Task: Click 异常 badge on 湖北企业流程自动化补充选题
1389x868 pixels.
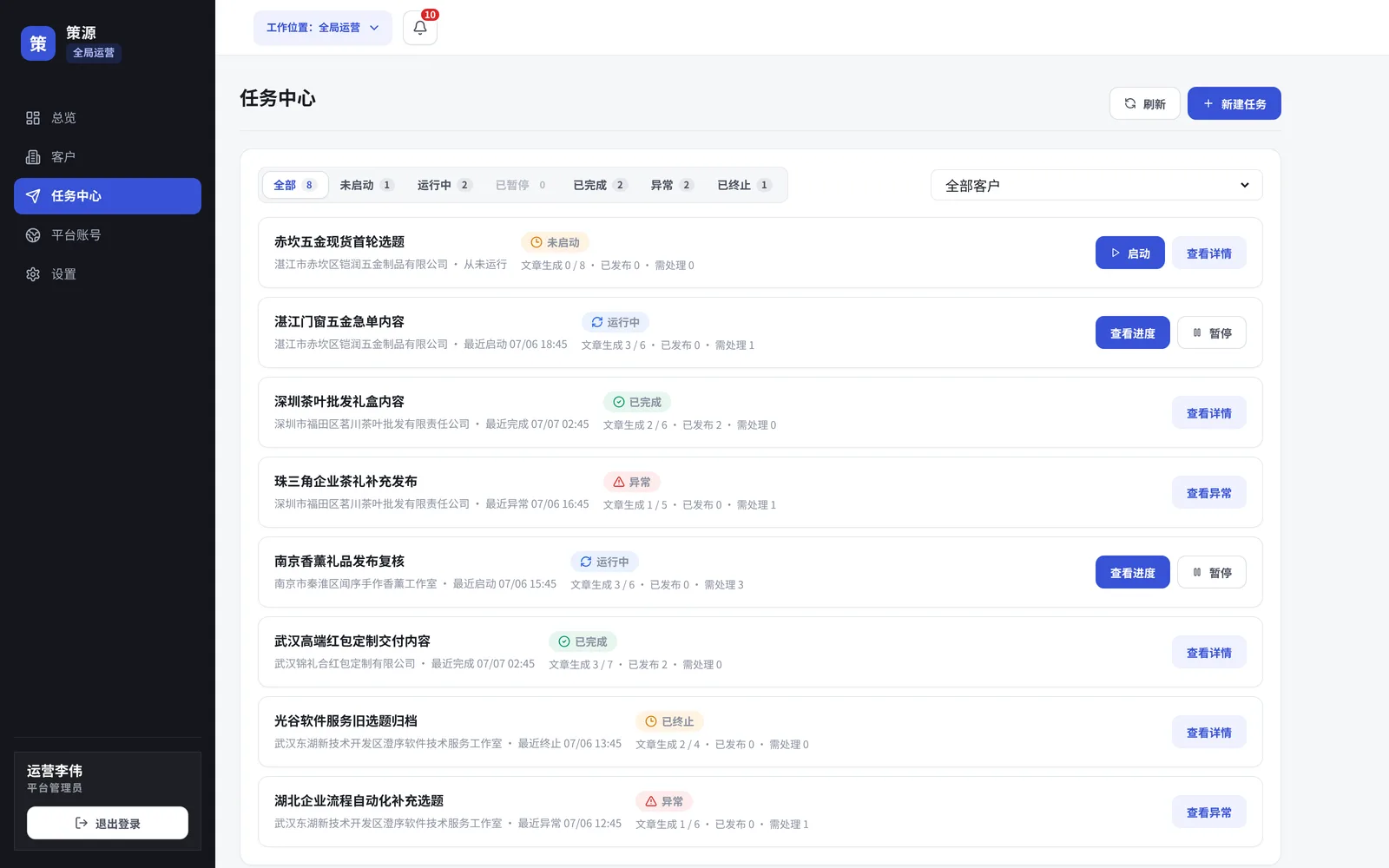Action: click(x=664, y=801)
